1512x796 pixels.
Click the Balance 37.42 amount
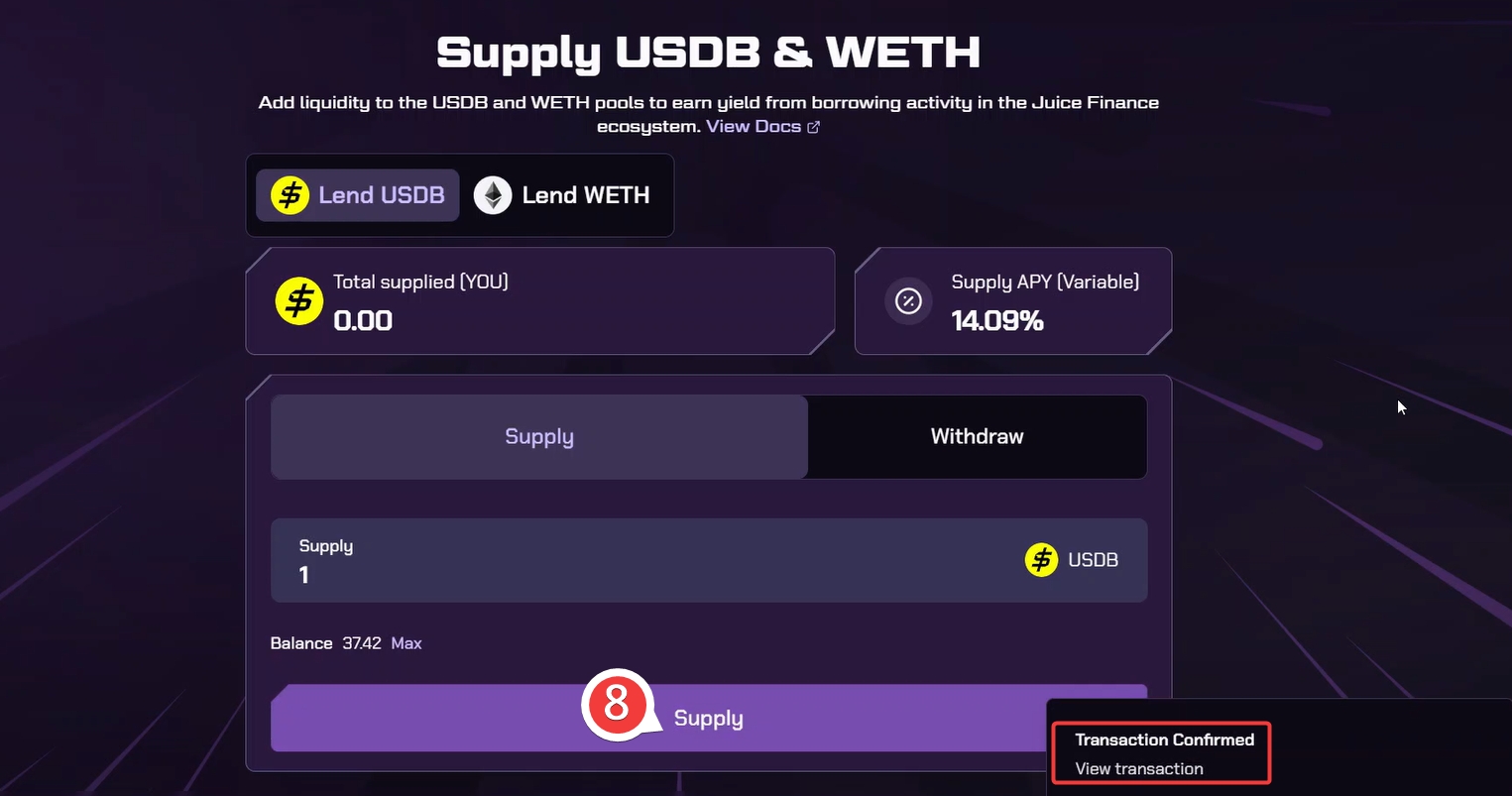pos(362,643)
